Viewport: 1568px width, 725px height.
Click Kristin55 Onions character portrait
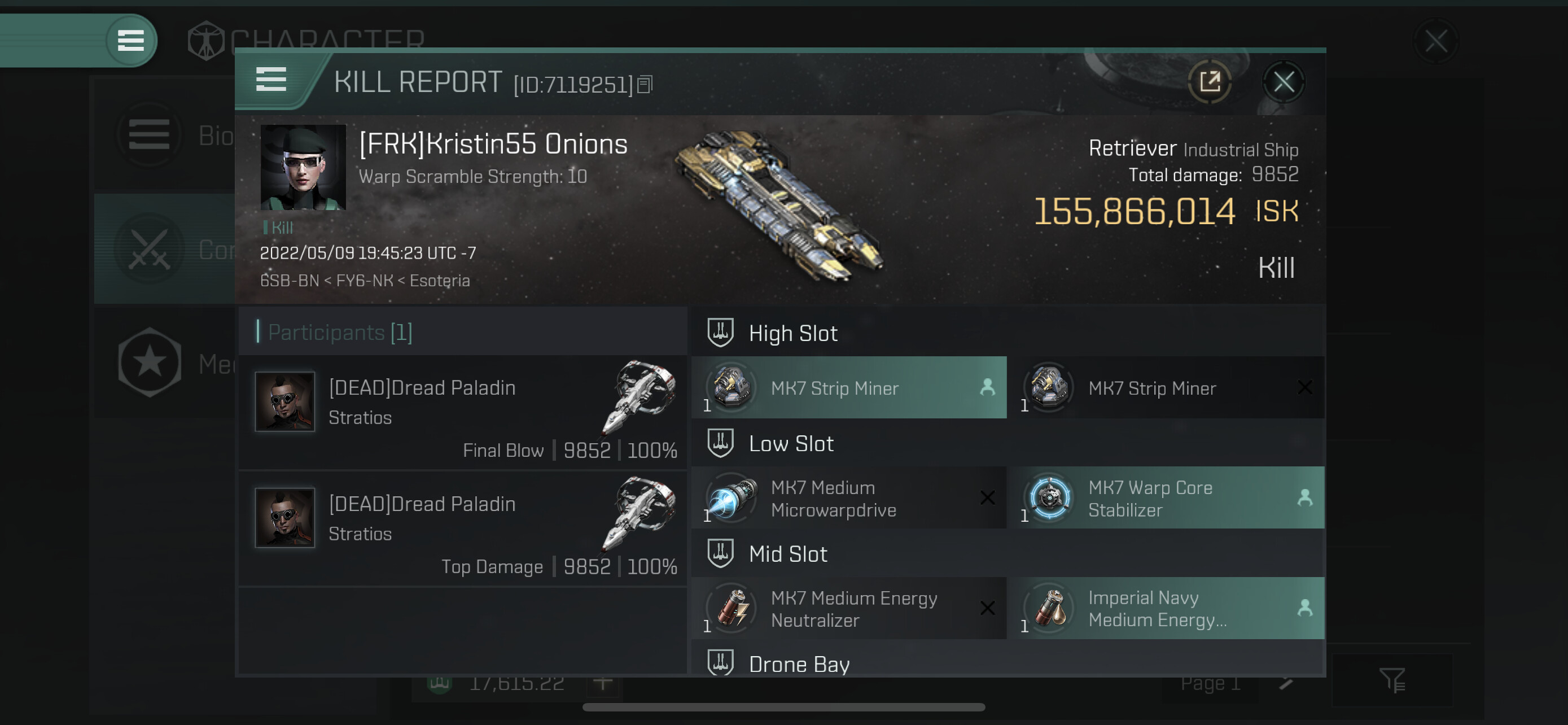pos(303,167)
